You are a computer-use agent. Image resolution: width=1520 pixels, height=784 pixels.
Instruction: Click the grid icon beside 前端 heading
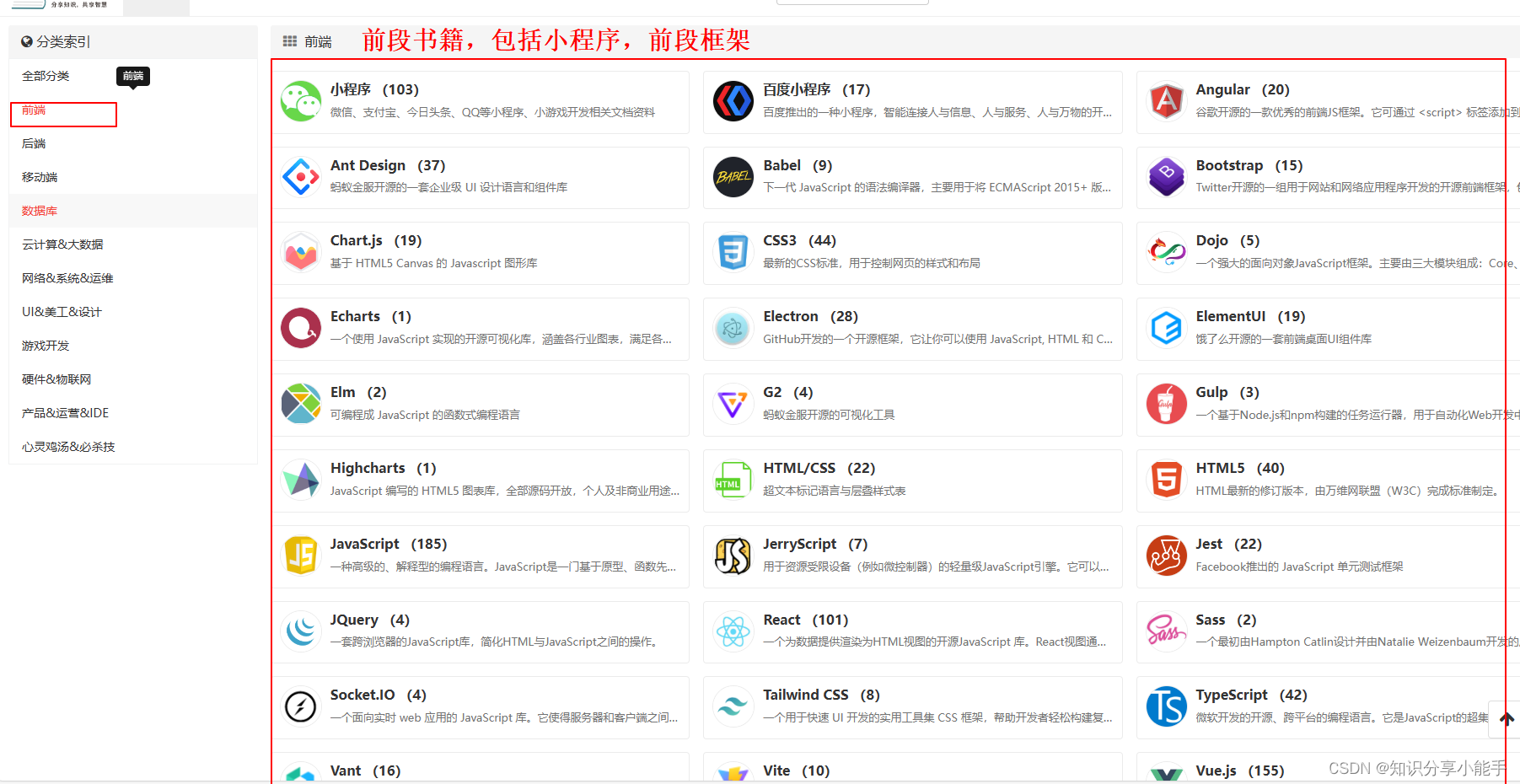(x=290, y=41)
